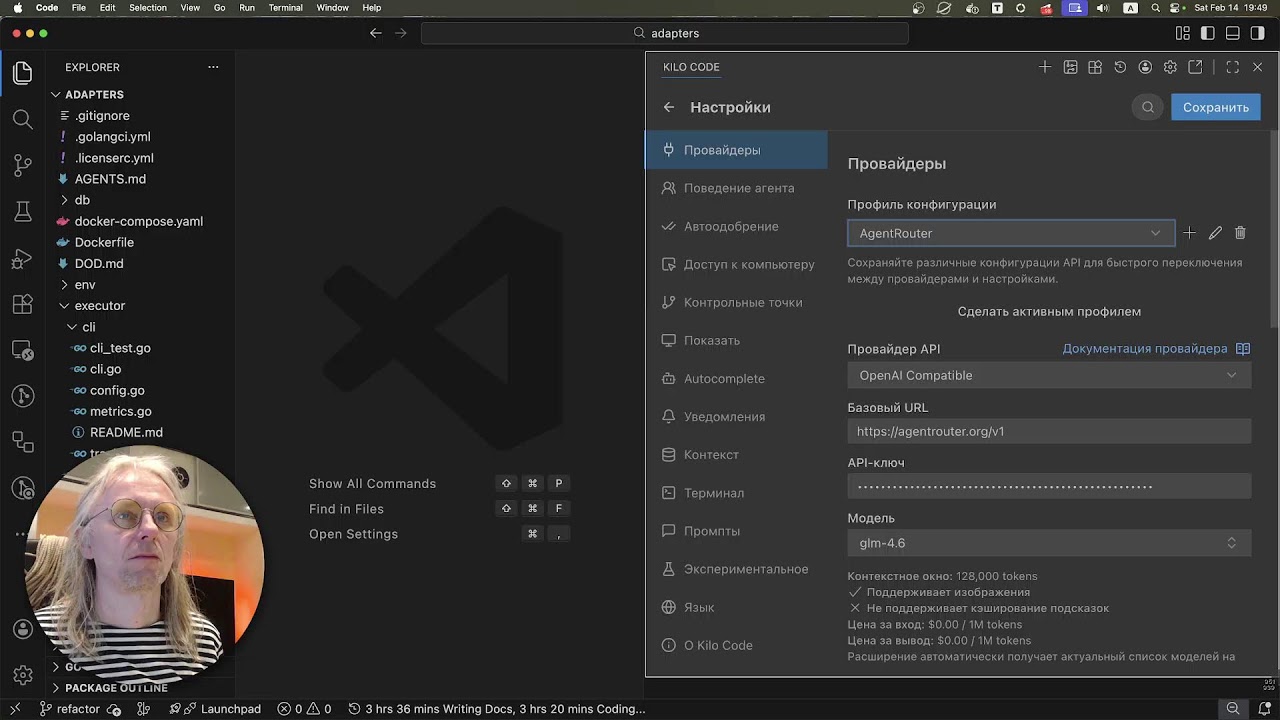This screenshot has width=1280, height=720.
Task: Click the back arrow next to Настройки
Action: (x=669, y=107)
